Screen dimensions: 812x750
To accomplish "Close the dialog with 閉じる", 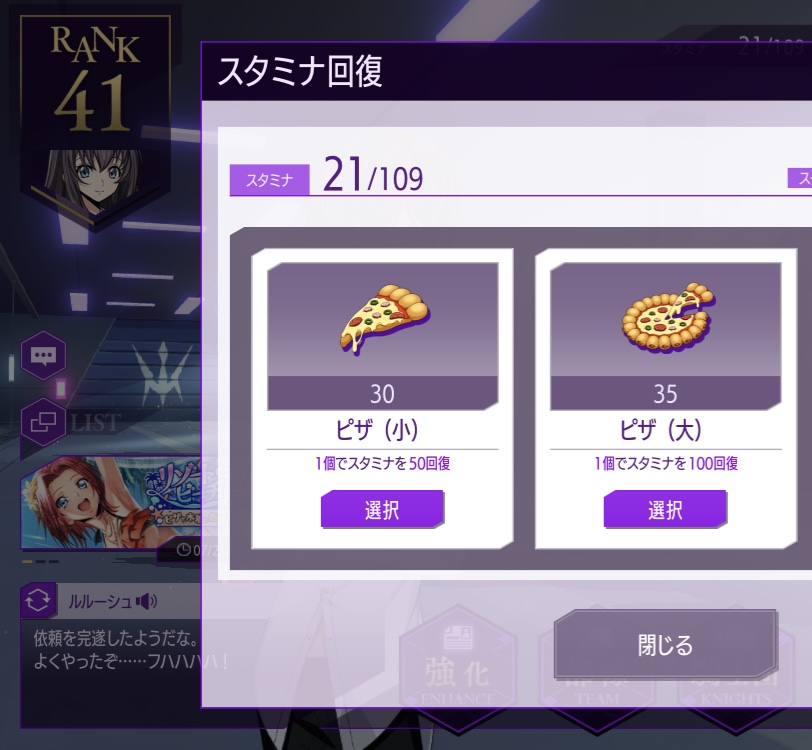I will [x=665, y=645].
